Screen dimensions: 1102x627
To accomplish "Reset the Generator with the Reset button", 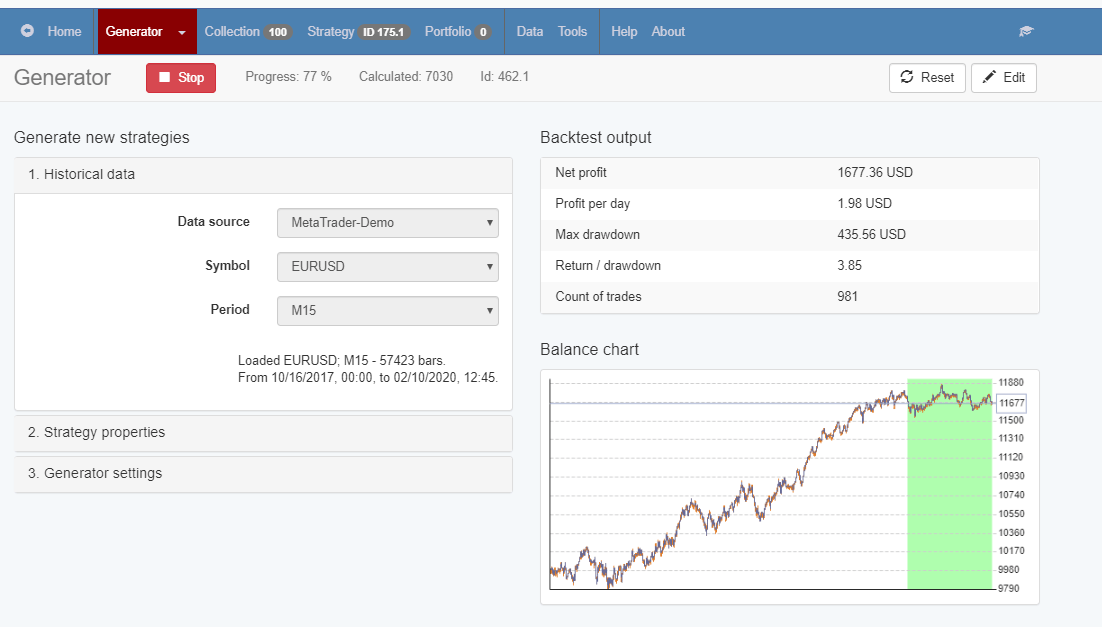I will (927, 77).
